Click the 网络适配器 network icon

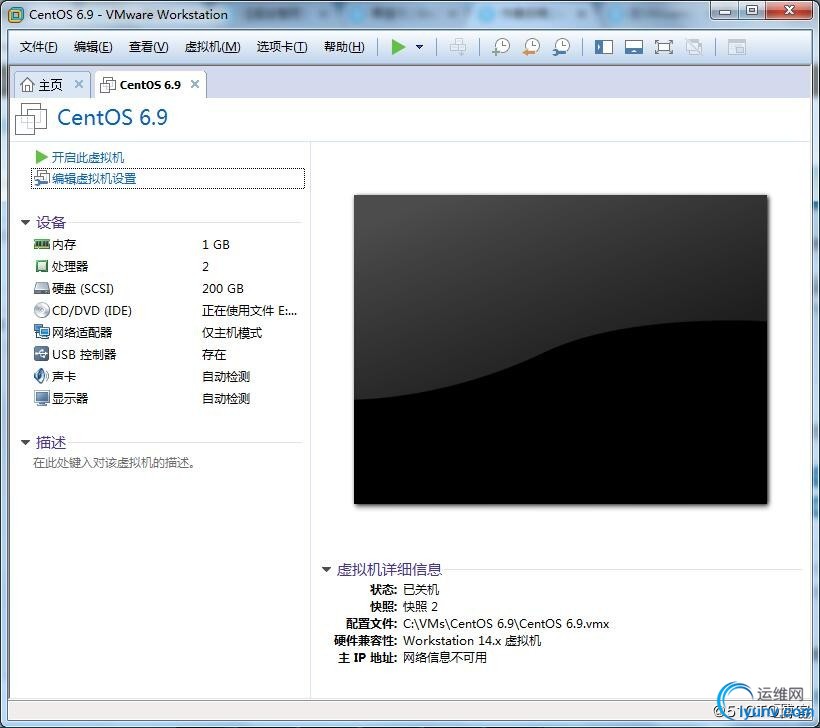click(41, 332)
